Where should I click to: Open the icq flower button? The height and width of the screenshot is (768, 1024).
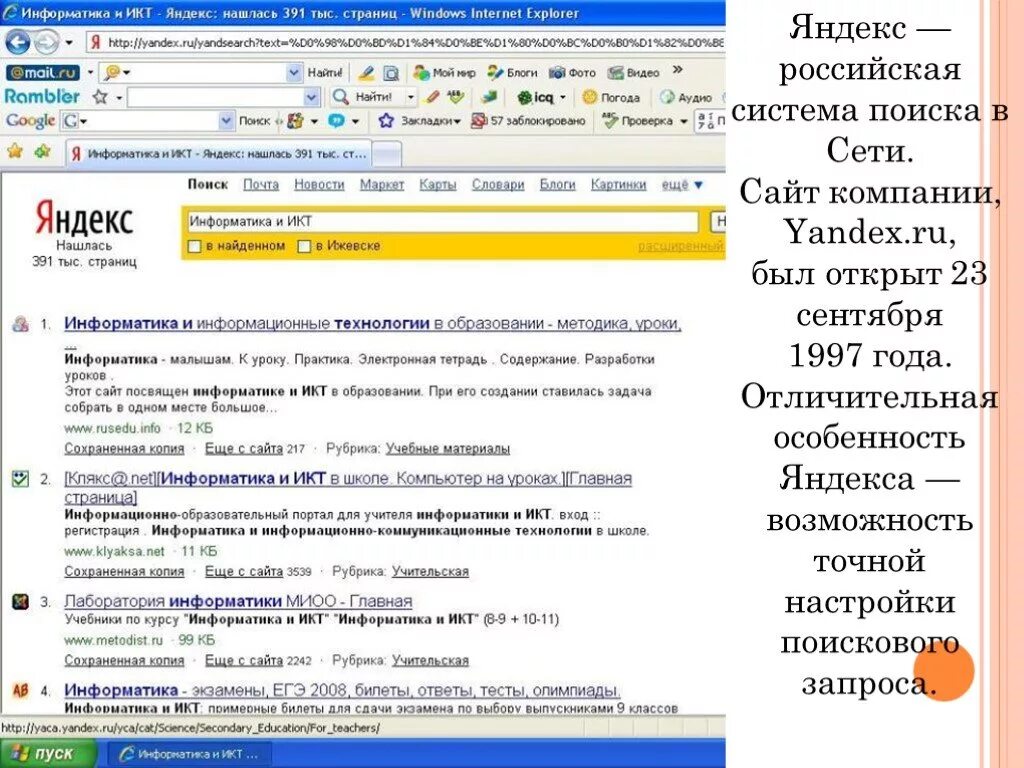pyautogui.click(x=536, y=97)
